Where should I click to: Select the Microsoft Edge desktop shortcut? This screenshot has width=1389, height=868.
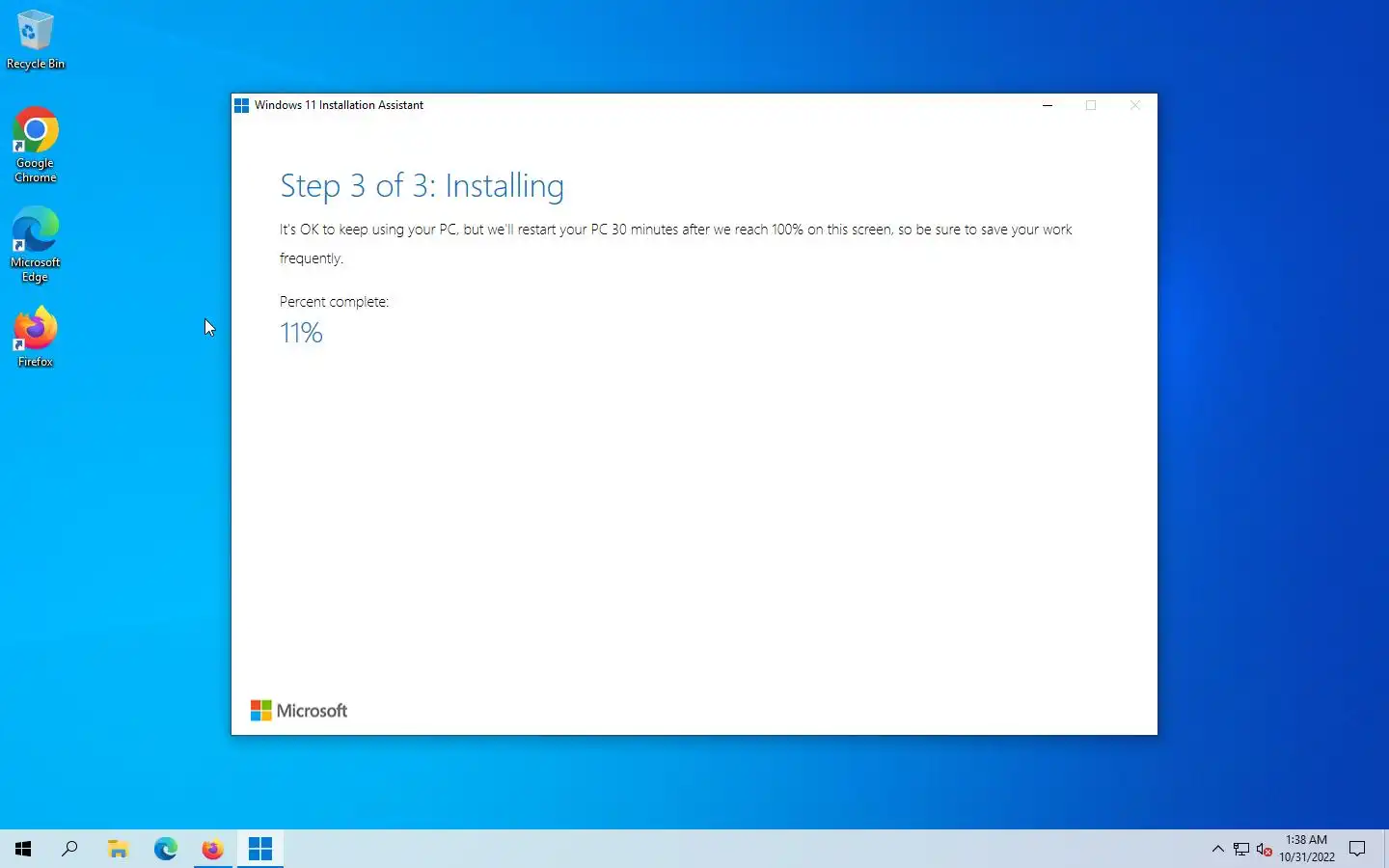click(36, 245)
